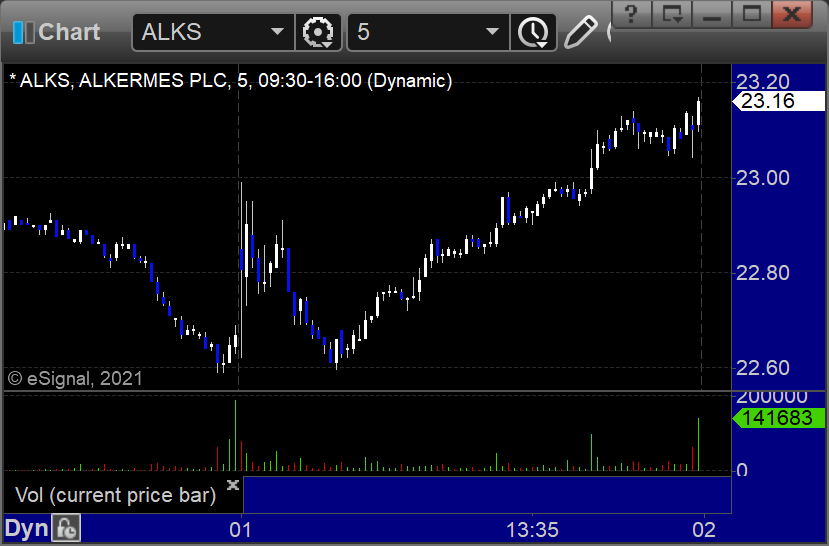Click the ALKS, ALKERMES PLC chart title

pyautogui.click(x=231, y=81)
